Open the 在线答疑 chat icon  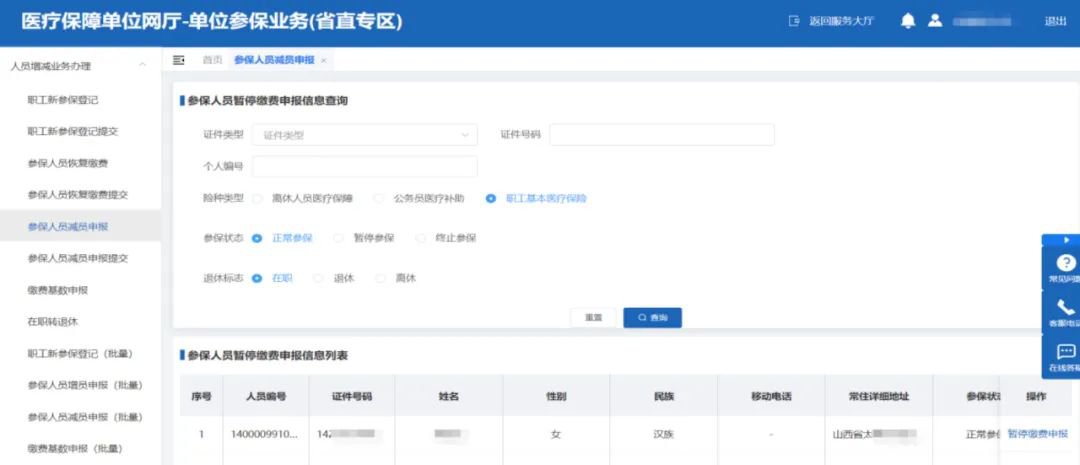tap(1065, 352)
